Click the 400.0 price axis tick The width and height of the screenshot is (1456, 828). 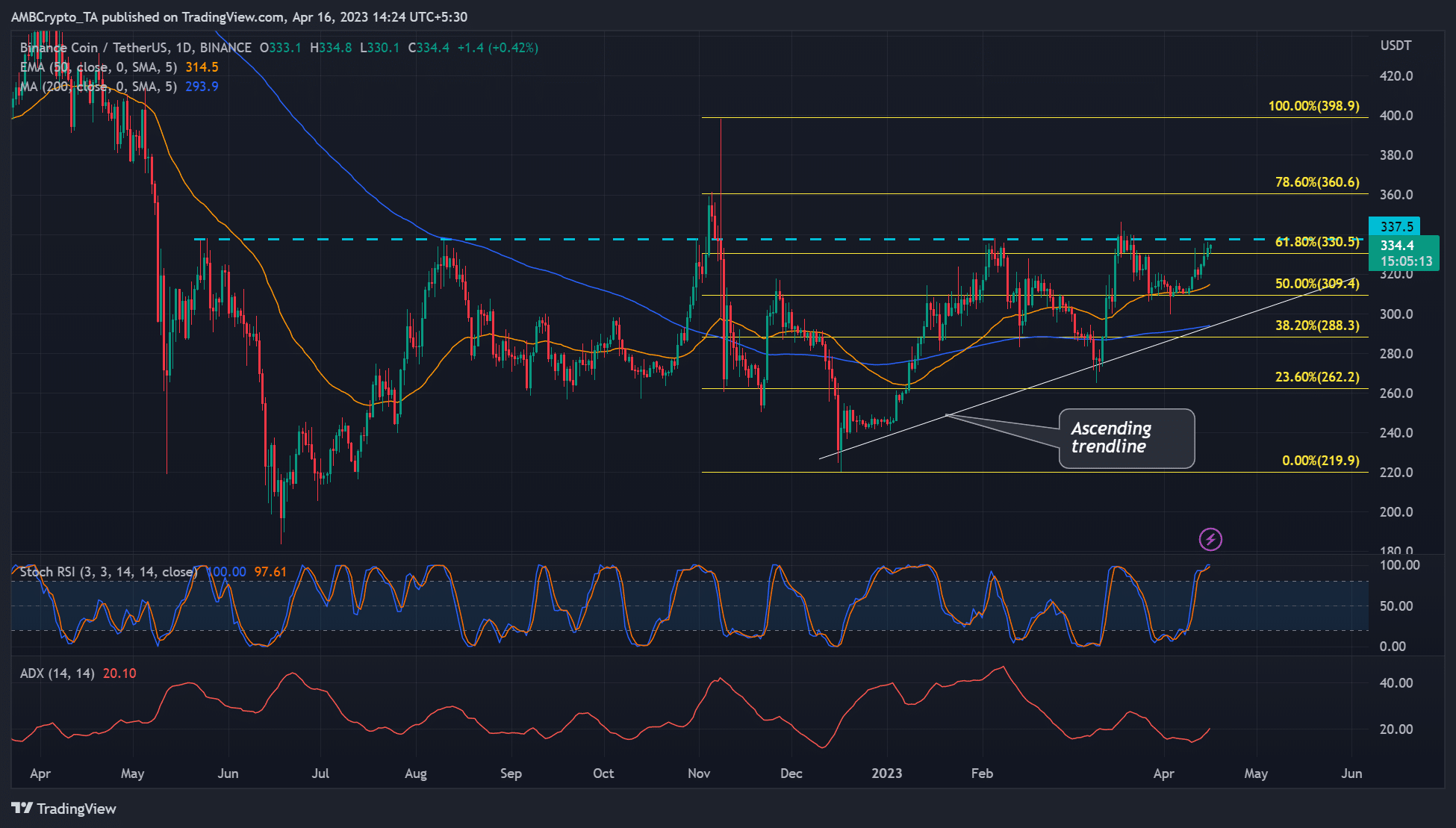click(1396, 115)
